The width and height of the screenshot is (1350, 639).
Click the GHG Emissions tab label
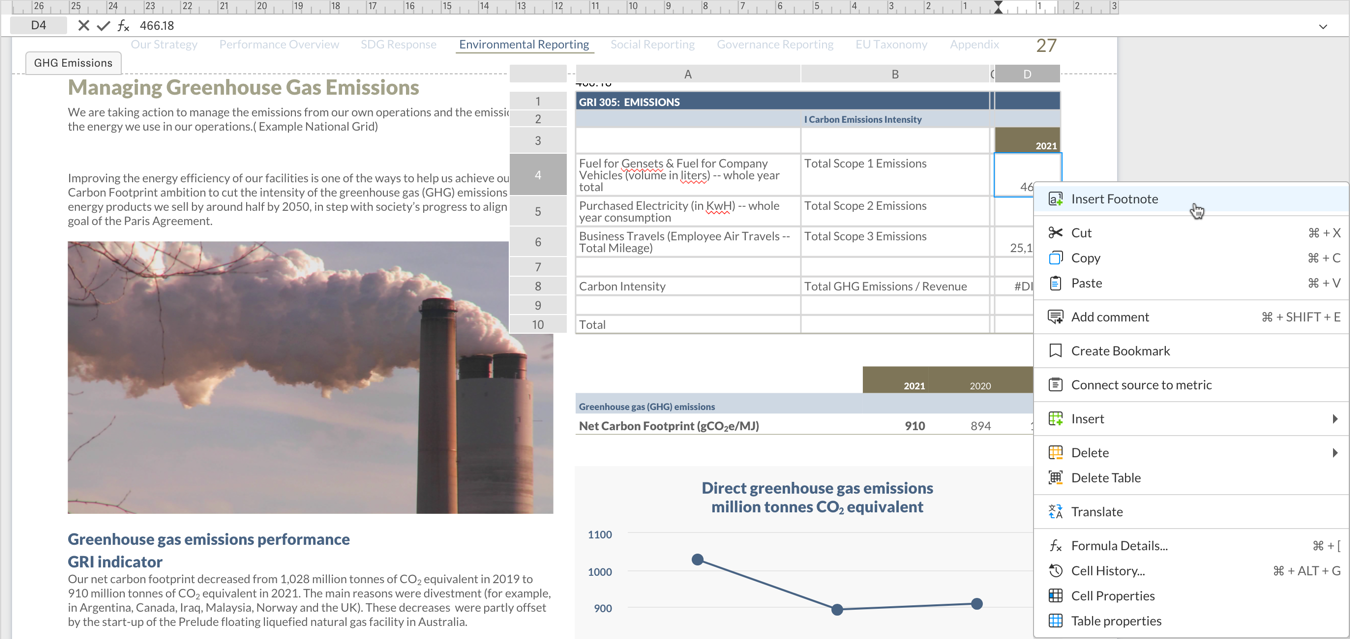tap(73, 63)
